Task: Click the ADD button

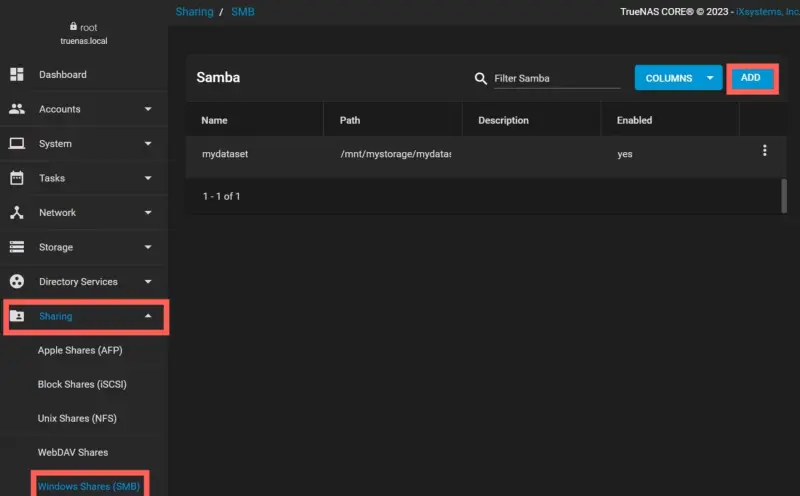Action: point(751,78)
